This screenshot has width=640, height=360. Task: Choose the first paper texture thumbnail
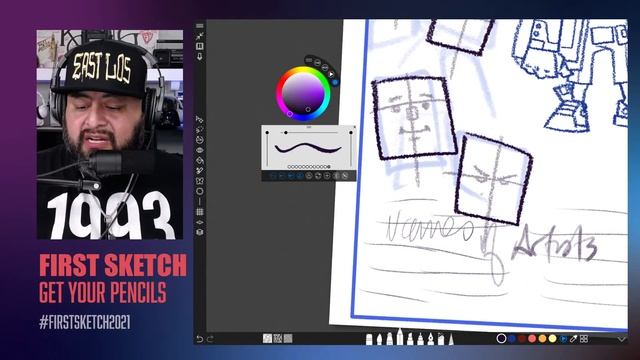(267, 338)
